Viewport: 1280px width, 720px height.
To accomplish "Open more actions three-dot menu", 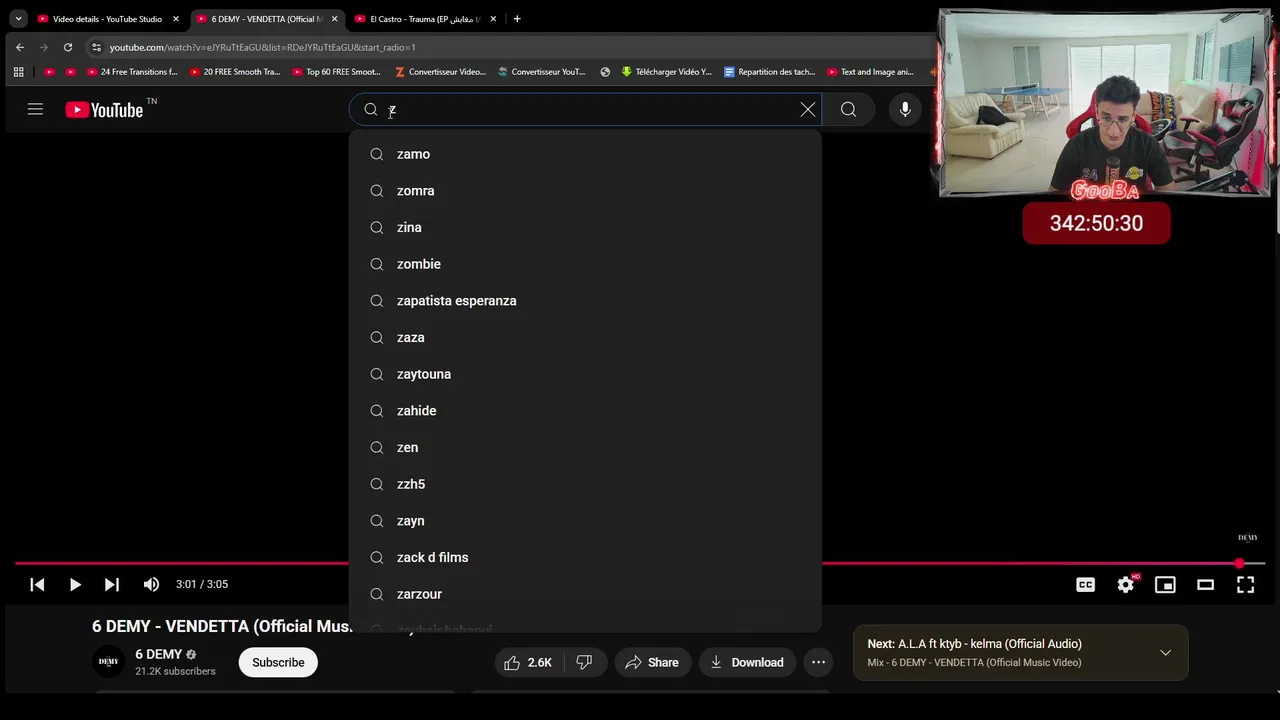I will [818, 662].
